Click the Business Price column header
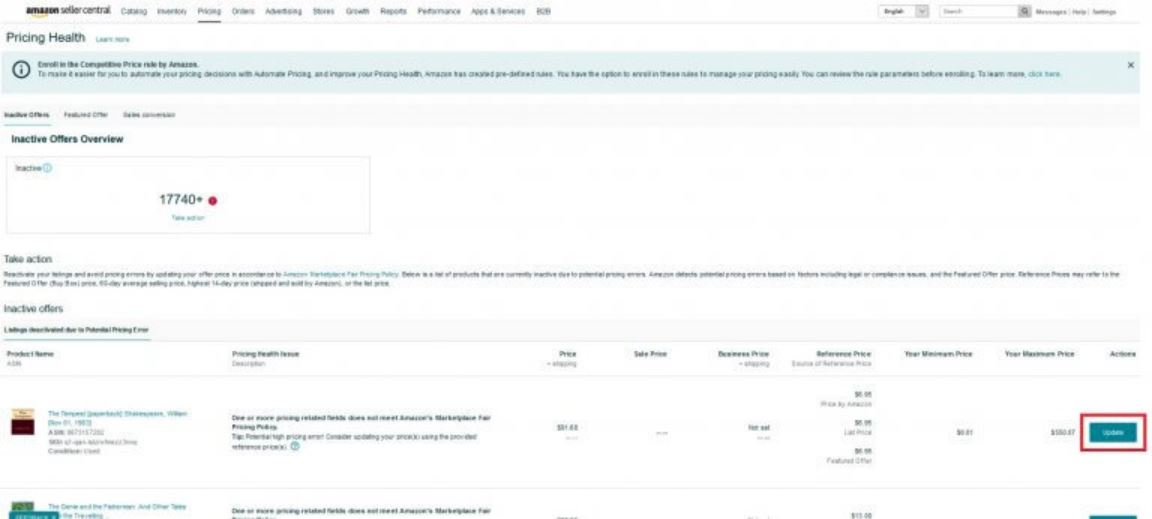 (x=744, y=354)
